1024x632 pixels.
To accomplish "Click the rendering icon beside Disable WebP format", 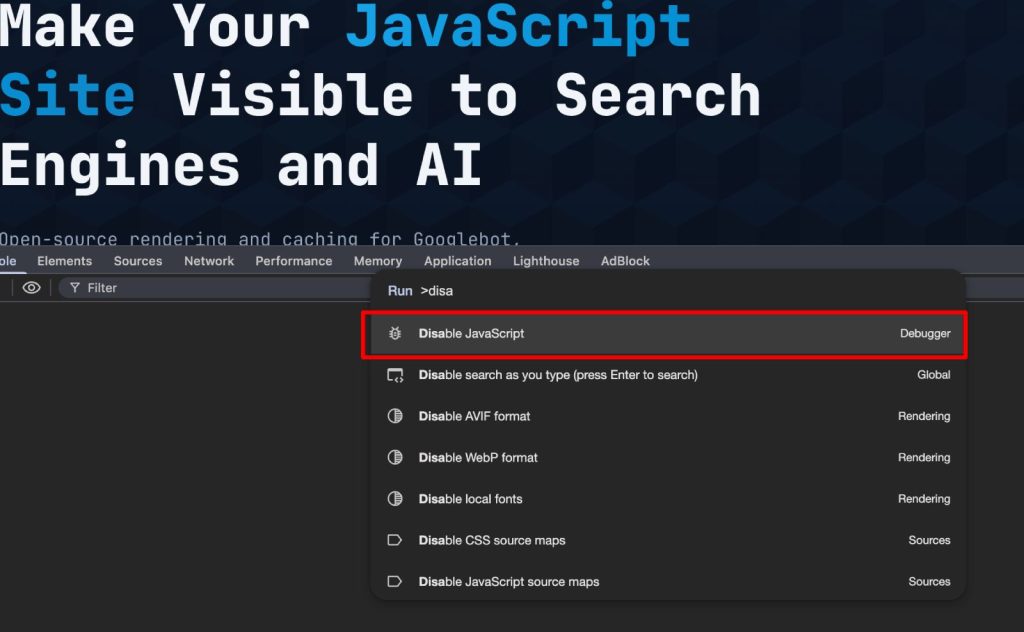I will (x=395, y=457).
